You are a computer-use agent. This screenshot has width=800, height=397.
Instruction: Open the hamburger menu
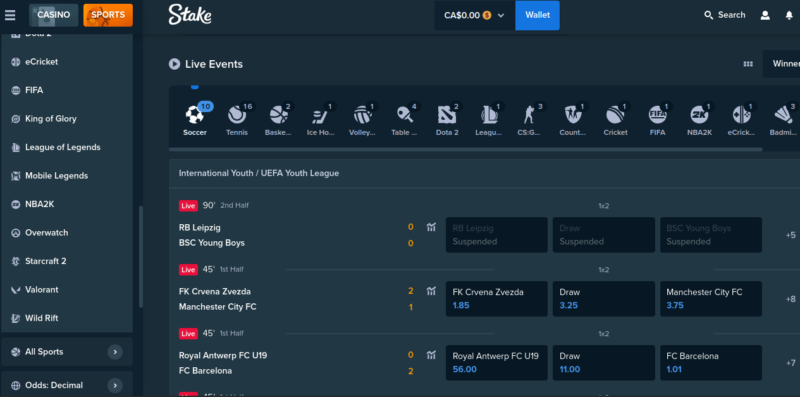coord(10,15)
